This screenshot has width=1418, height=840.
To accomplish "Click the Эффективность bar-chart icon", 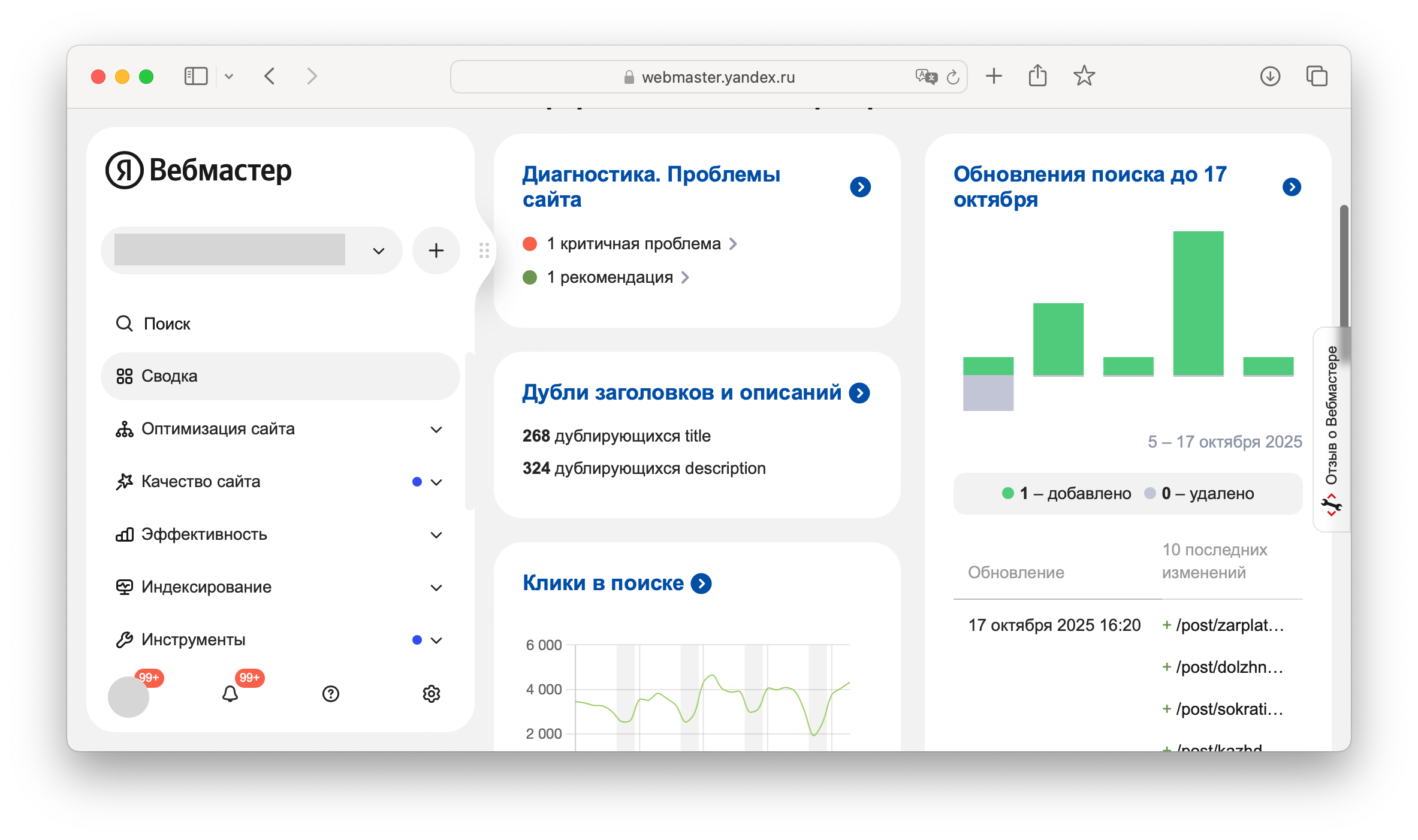I will pyautogui.click(x=125, y=534).
